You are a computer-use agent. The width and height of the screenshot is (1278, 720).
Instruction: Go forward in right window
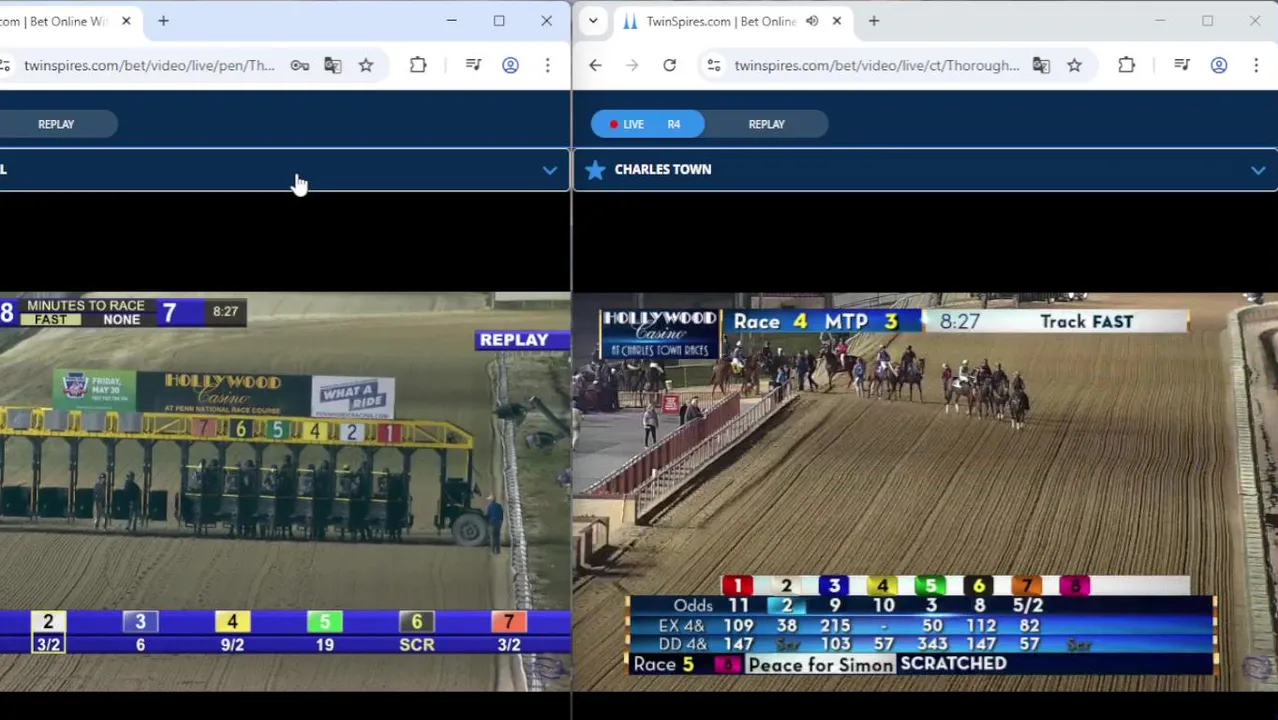[632, 65]
